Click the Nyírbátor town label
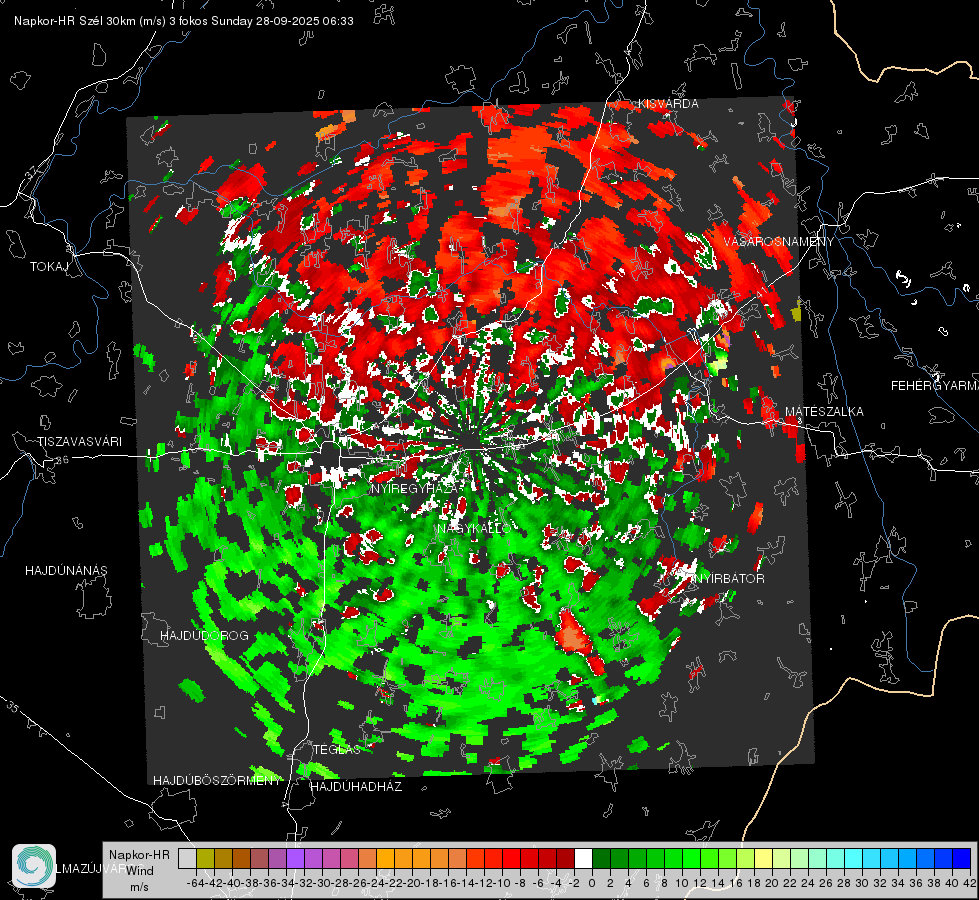 (729, 579)
